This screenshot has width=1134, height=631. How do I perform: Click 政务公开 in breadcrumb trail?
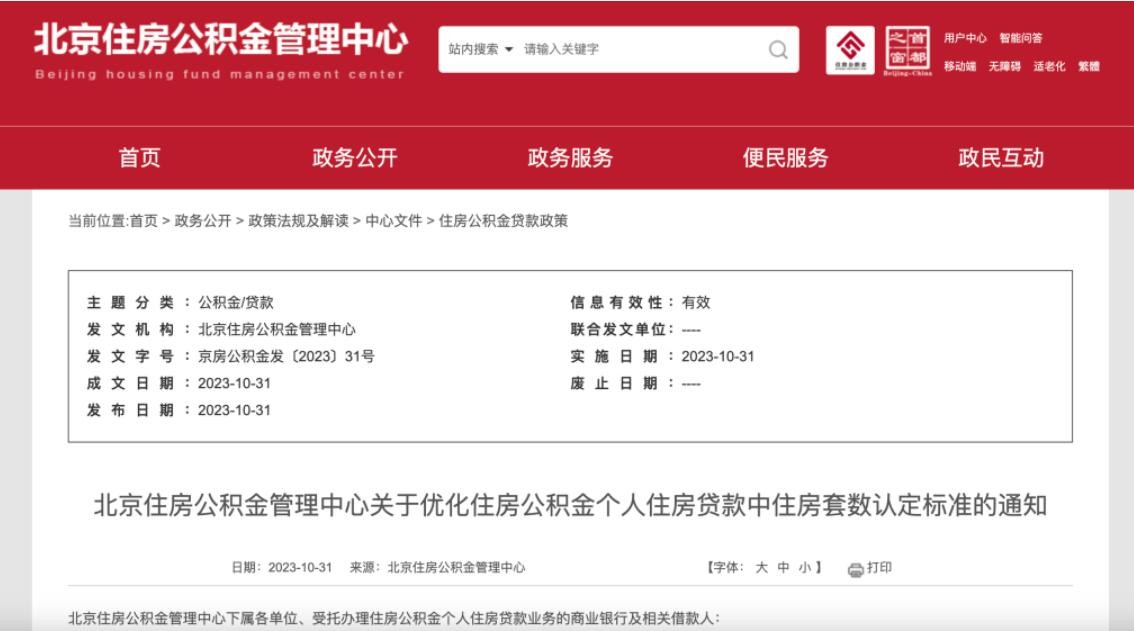tap(202, 221)
